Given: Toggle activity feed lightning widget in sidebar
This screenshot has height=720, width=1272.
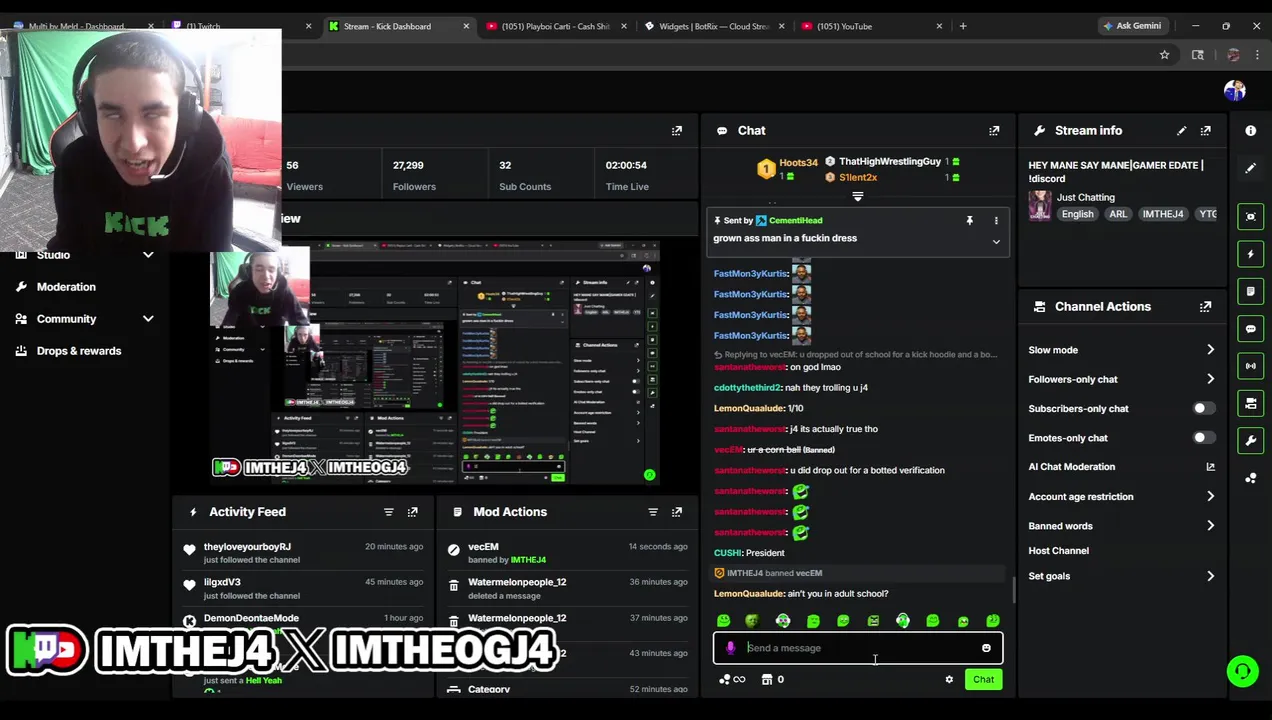Looking at the screenshot, I should 1250,254.
